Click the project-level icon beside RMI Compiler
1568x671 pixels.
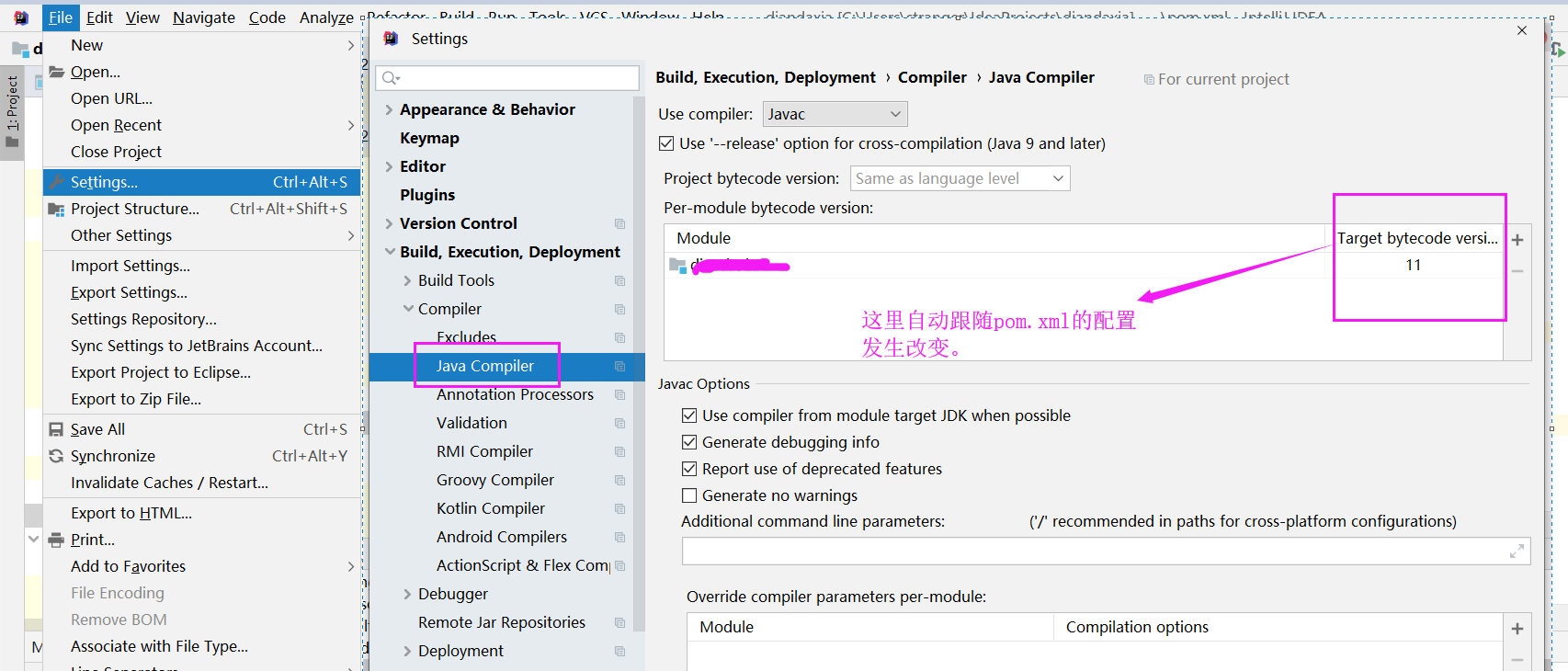coord(619,451)
